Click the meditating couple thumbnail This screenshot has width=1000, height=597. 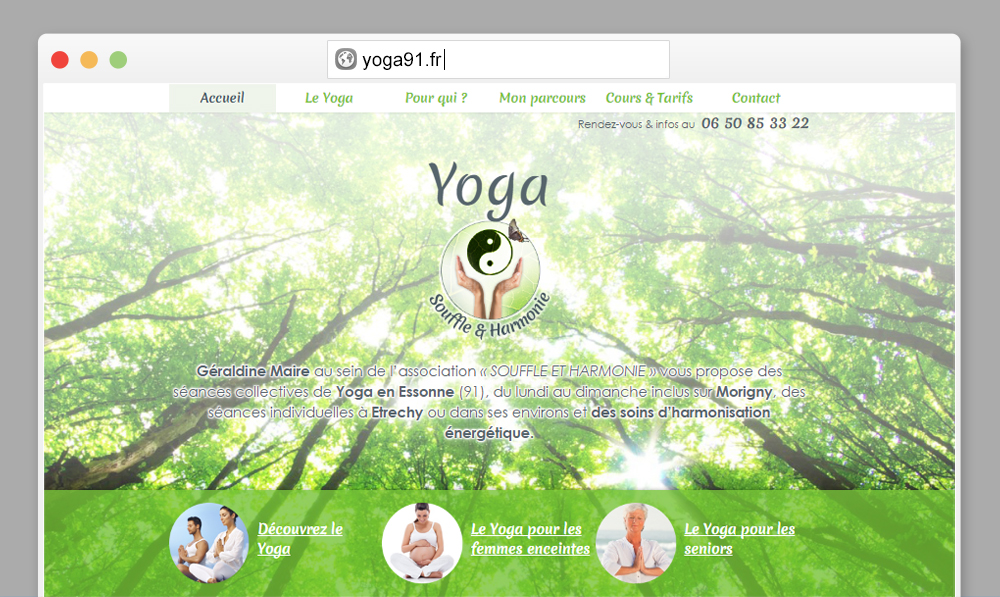[x=209, y=543]
